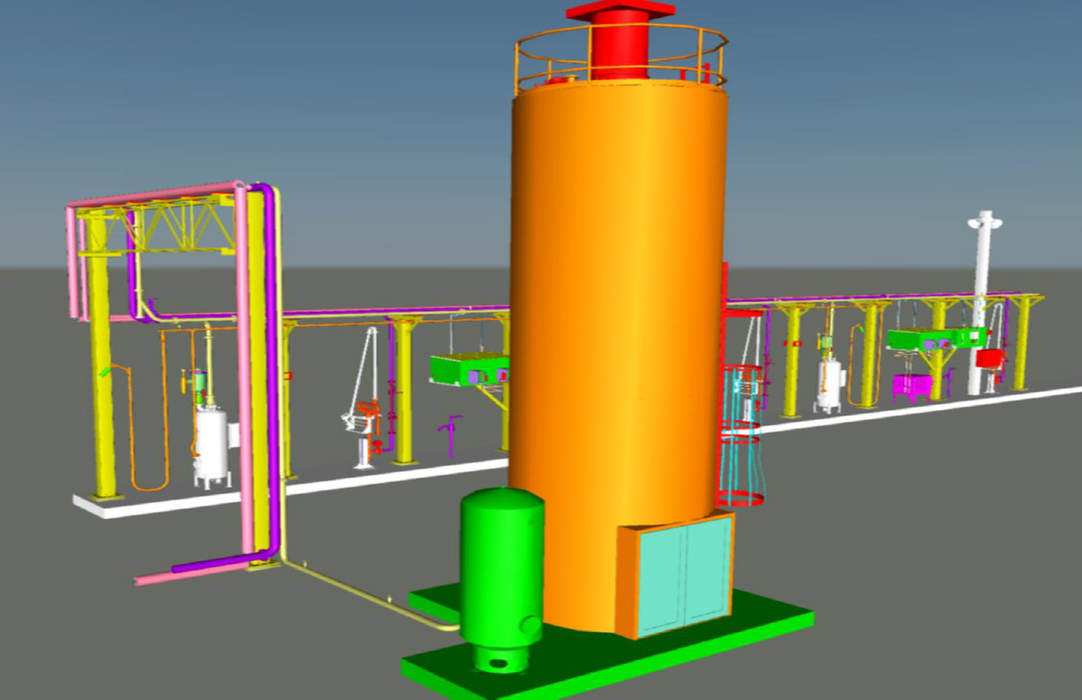Click the white vessel on the left side
The height and width of the screenshot is (700, 1082).
(211, 447)
